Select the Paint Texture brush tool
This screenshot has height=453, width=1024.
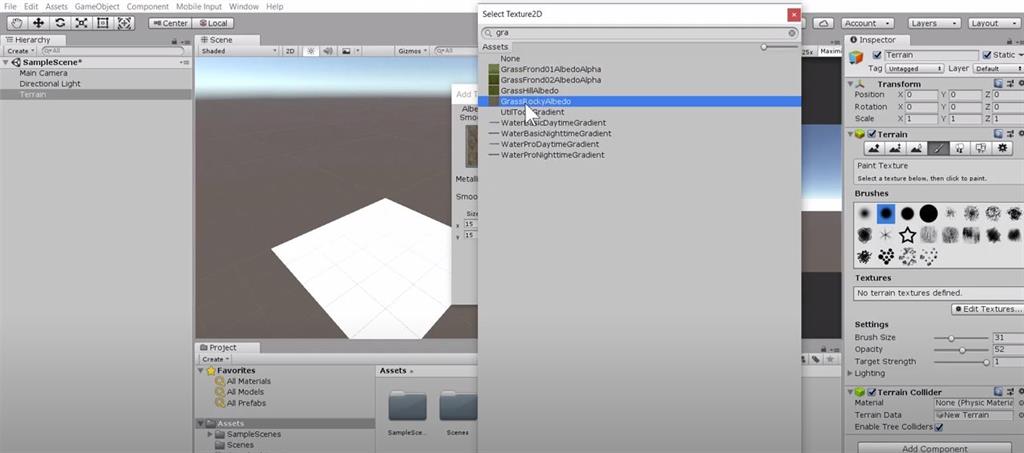[x=938, y=149]
